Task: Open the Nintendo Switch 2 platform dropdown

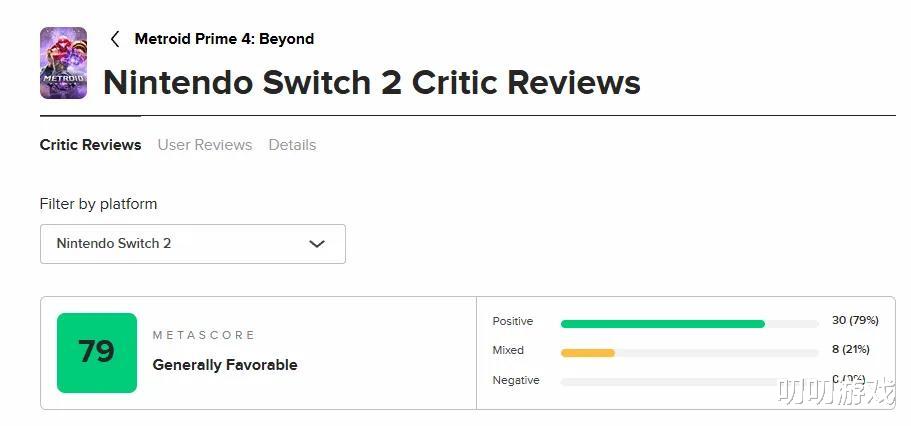Action: click(x=192, y=244)
